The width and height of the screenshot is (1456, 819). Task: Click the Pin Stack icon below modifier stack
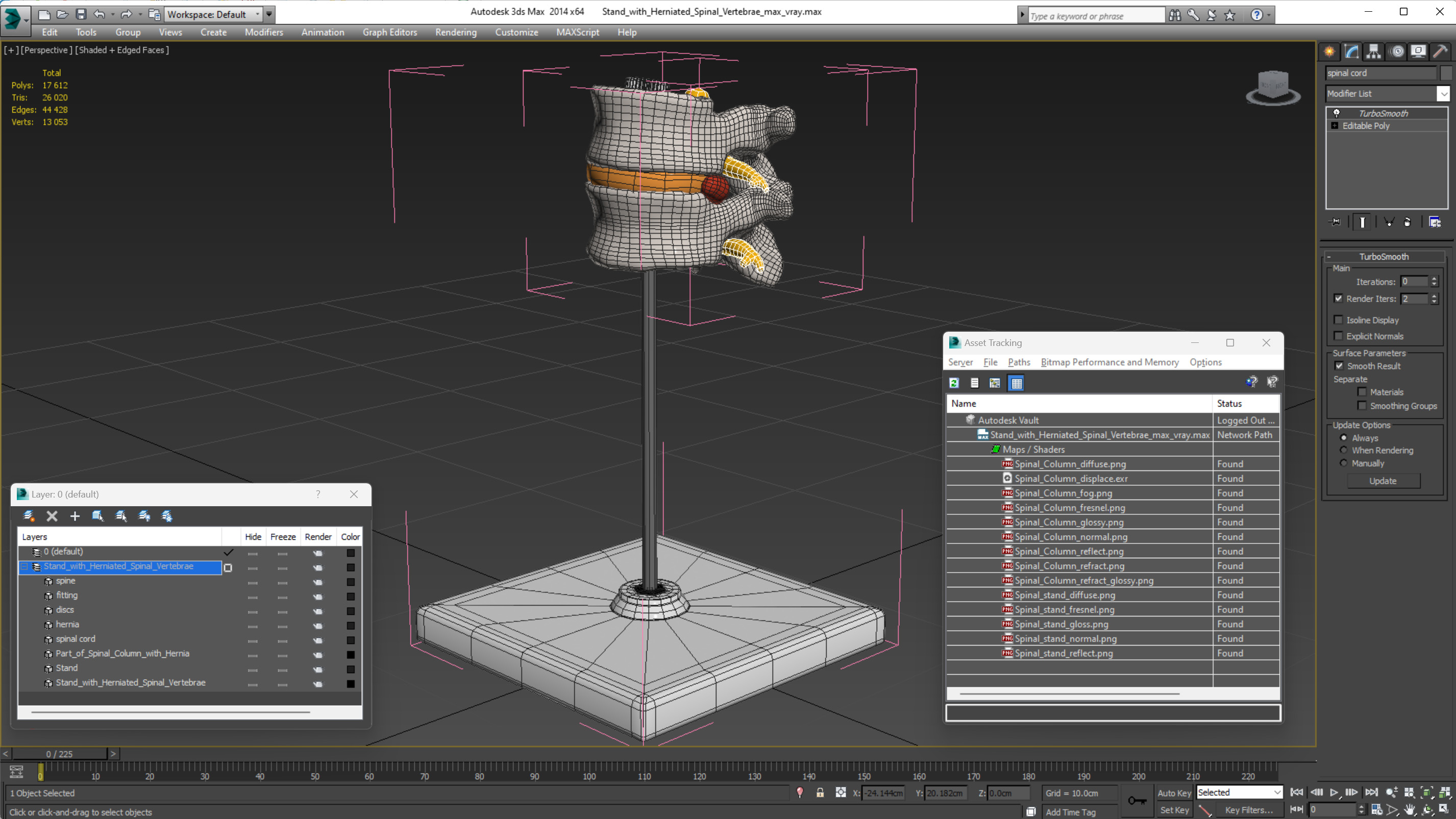1335,221
